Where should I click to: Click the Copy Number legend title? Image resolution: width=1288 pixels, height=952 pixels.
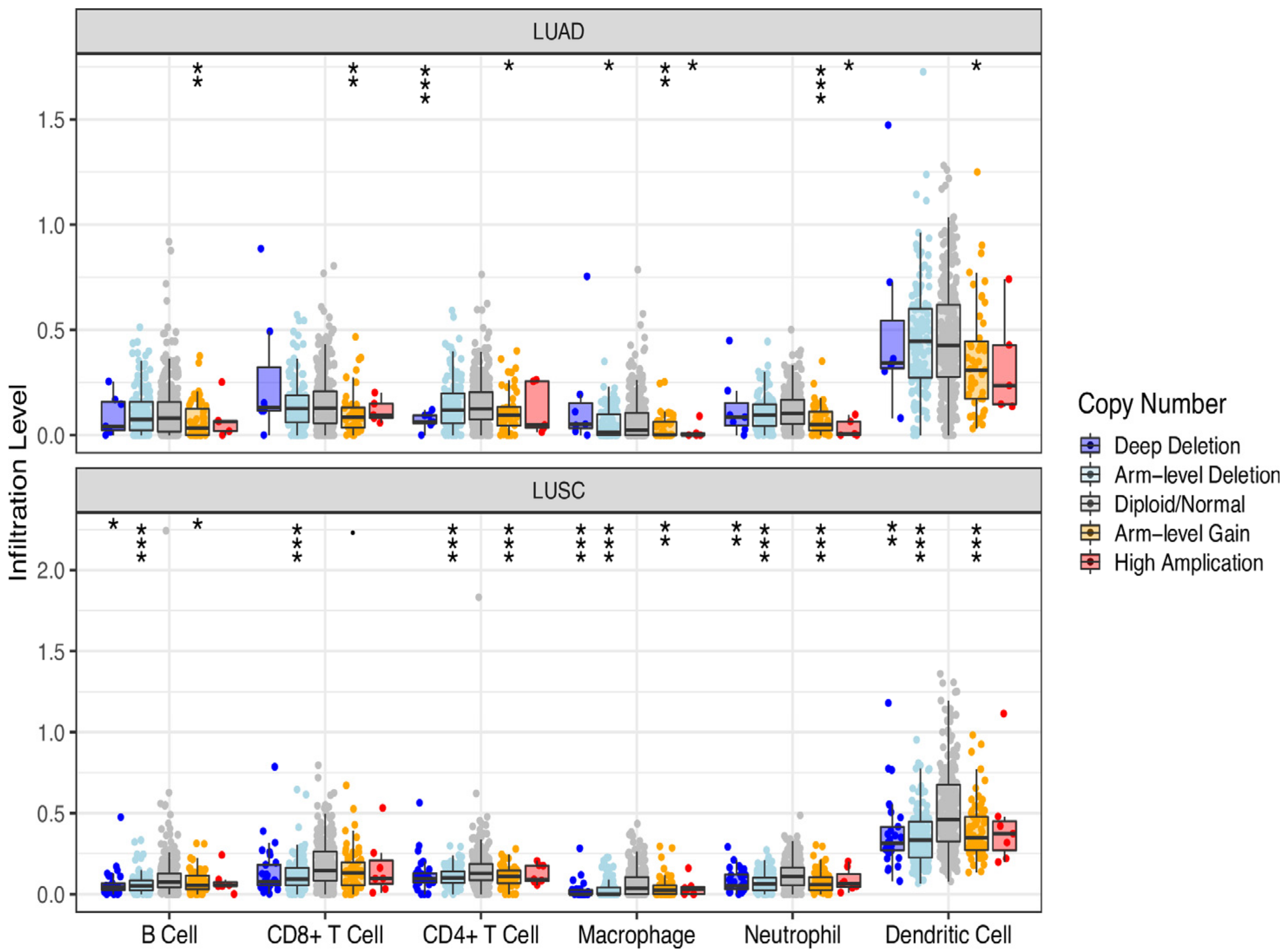(1152, 404)
